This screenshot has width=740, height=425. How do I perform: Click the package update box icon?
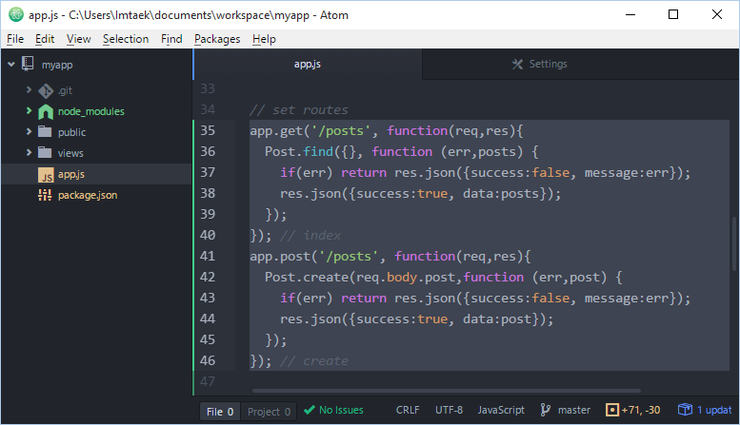(685, 409)
